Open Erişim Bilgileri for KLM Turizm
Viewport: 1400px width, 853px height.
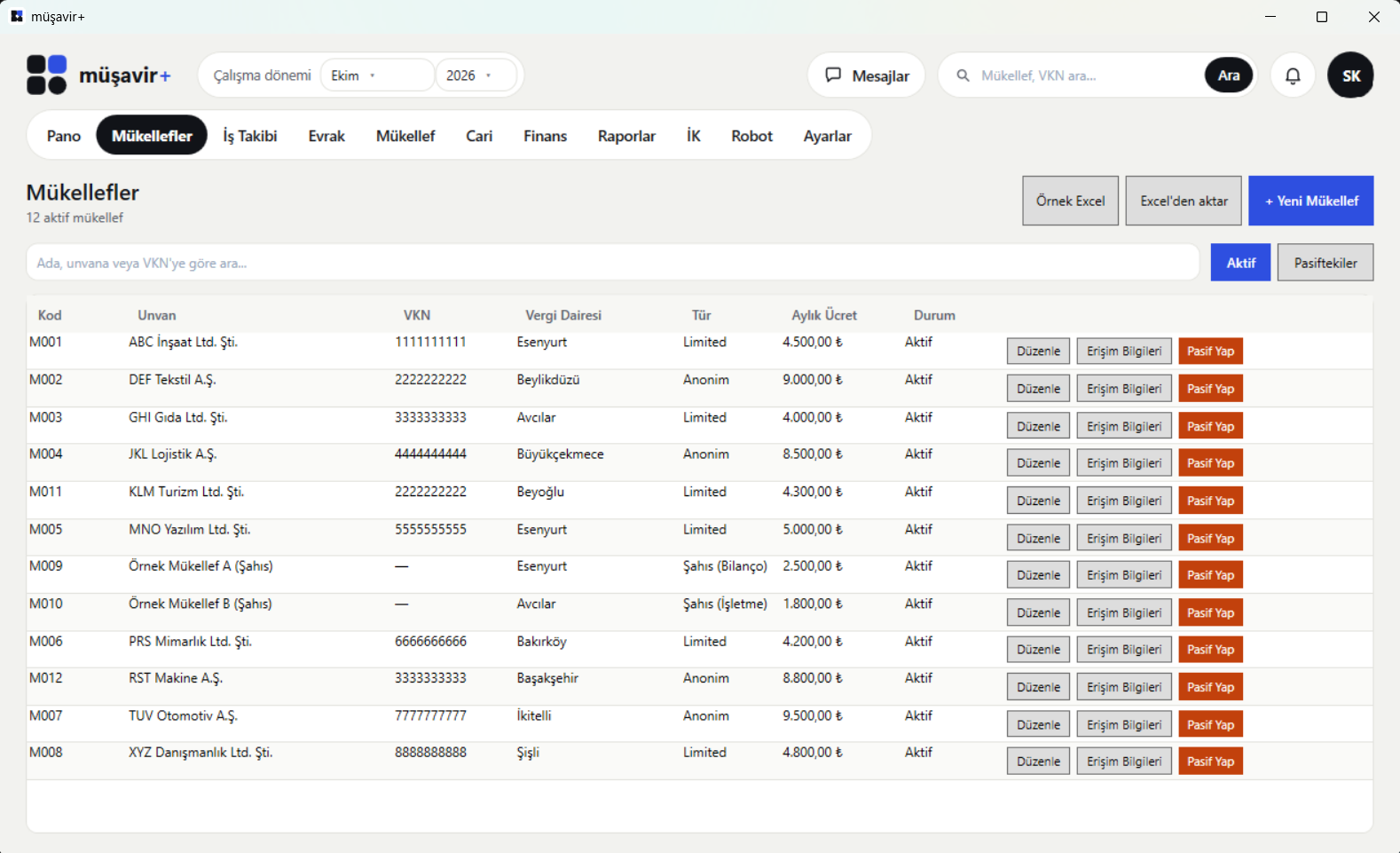click(x=1124, y=501)
